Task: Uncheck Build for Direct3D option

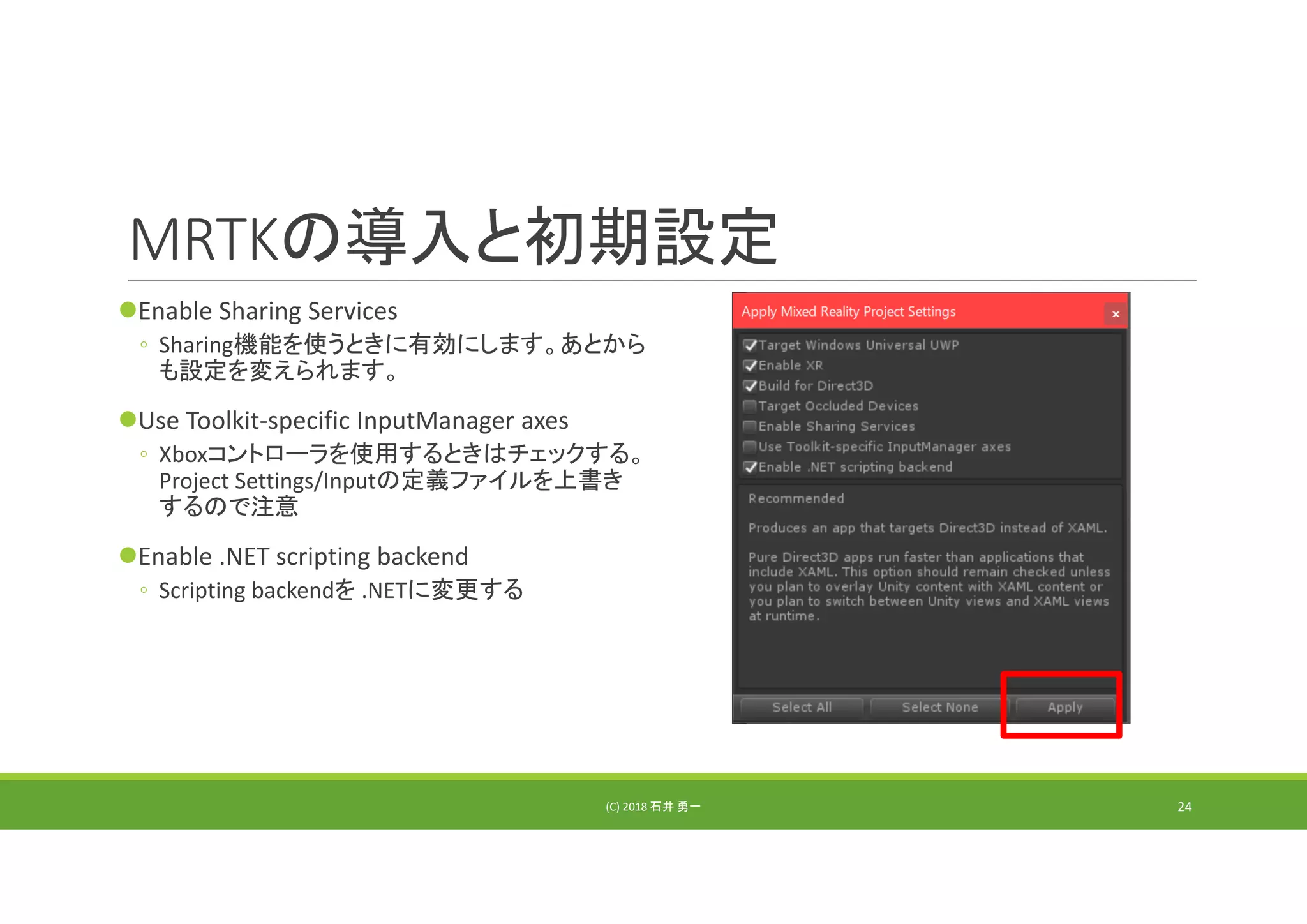Action: pos(750,386)
